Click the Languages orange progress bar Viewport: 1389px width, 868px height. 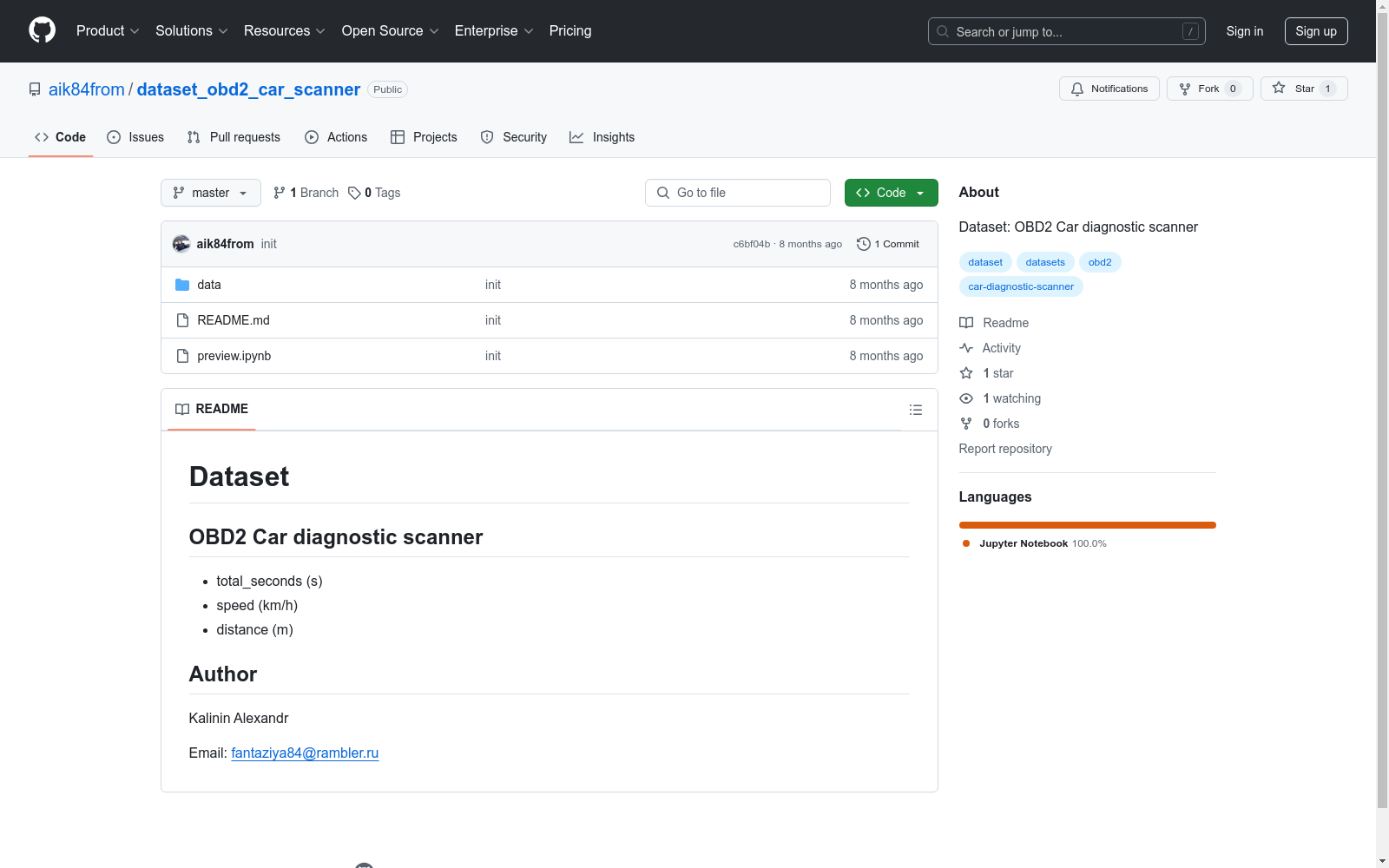1088,525
